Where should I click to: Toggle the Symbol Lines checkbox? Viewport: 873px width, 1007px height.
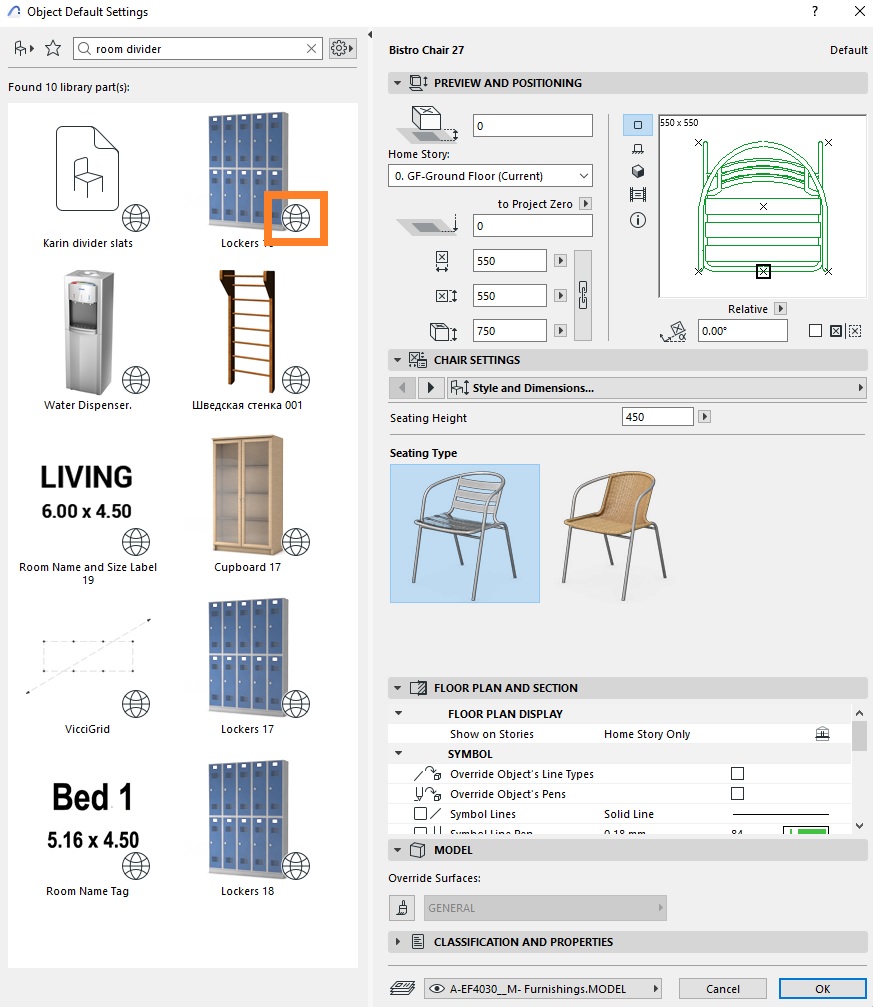tap(420, 814)
